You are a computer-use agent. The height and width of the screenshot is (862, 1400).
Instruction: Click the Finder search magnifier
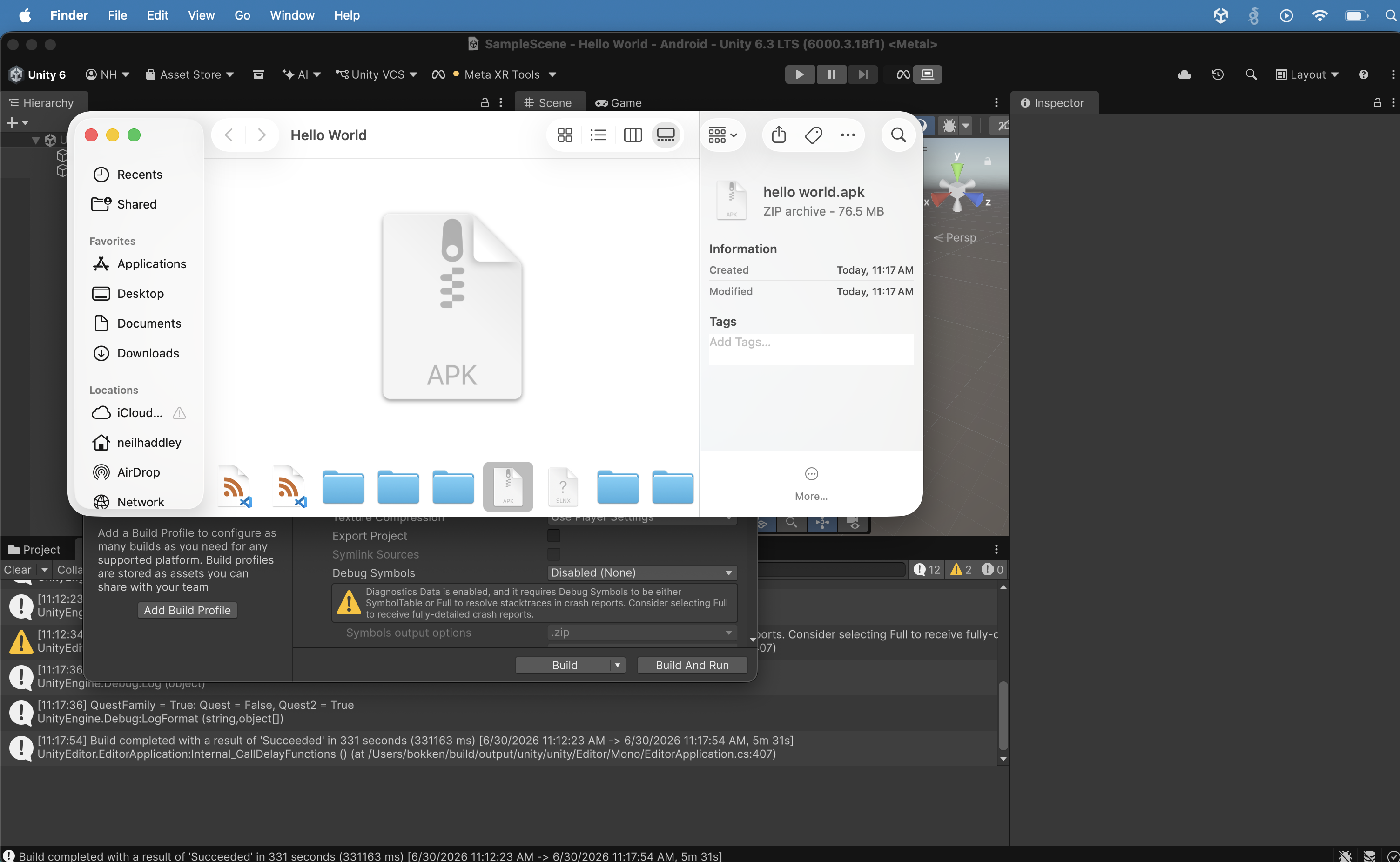(898, 135)
